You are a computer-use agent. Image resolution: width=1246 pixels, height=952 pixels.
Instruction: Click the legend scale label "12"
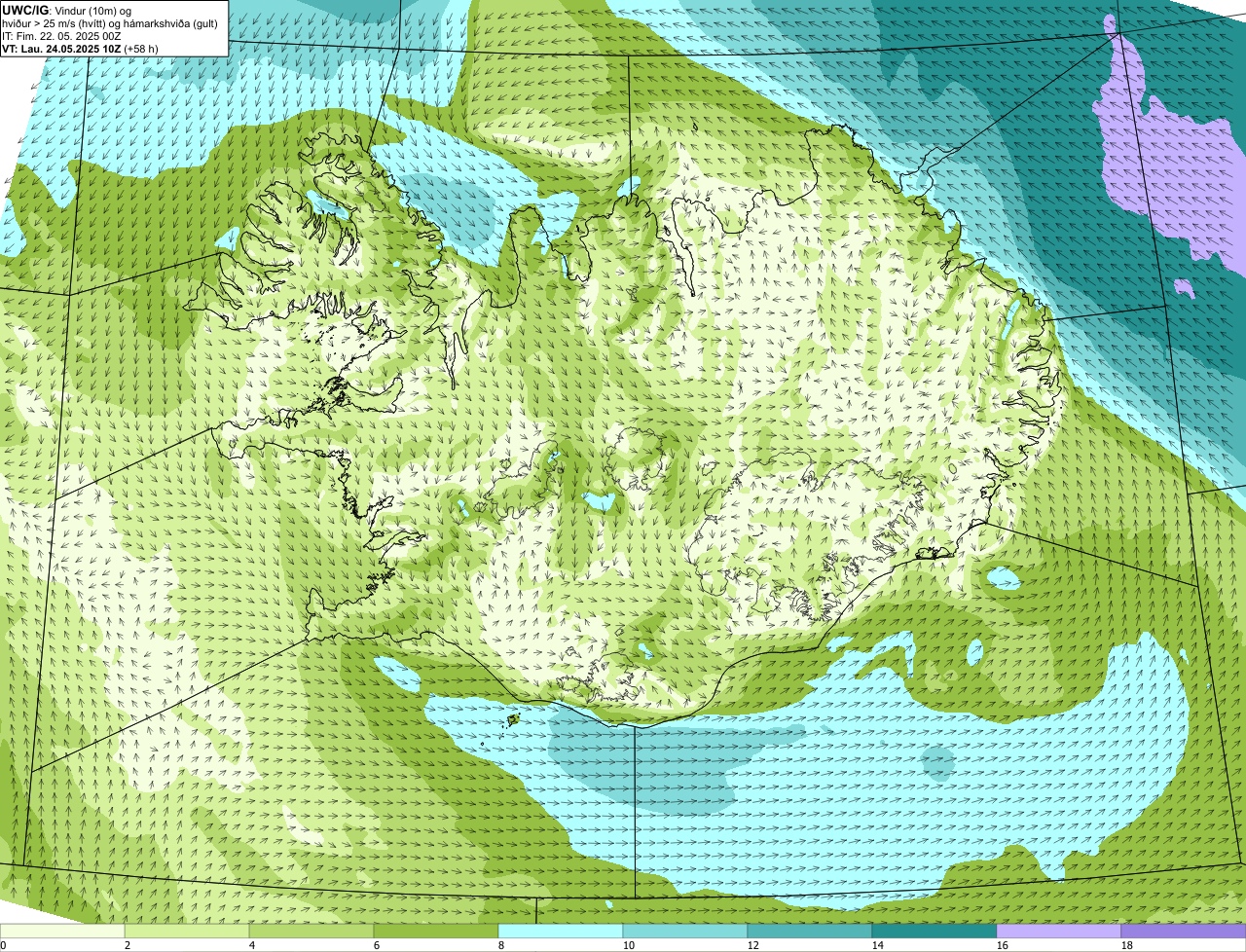753,945
